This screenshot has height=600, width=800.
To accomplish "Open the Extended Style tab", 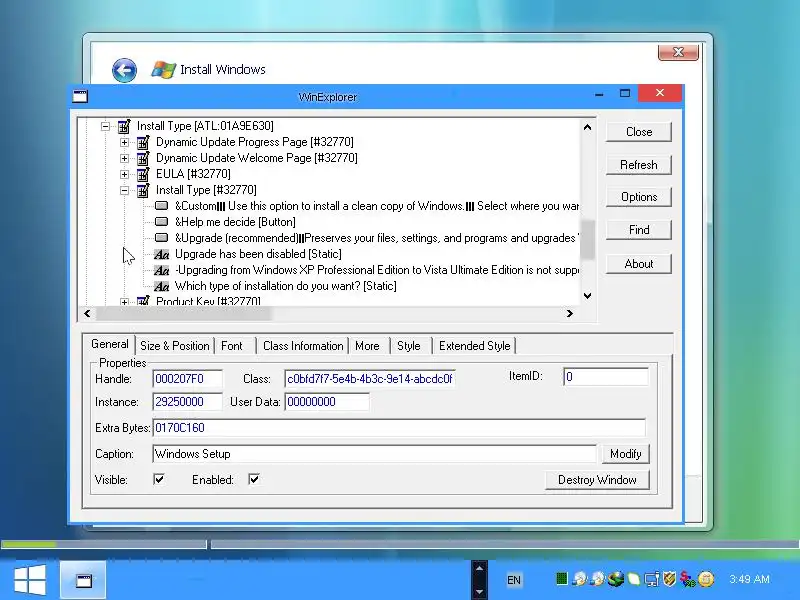I will [474, 346].
